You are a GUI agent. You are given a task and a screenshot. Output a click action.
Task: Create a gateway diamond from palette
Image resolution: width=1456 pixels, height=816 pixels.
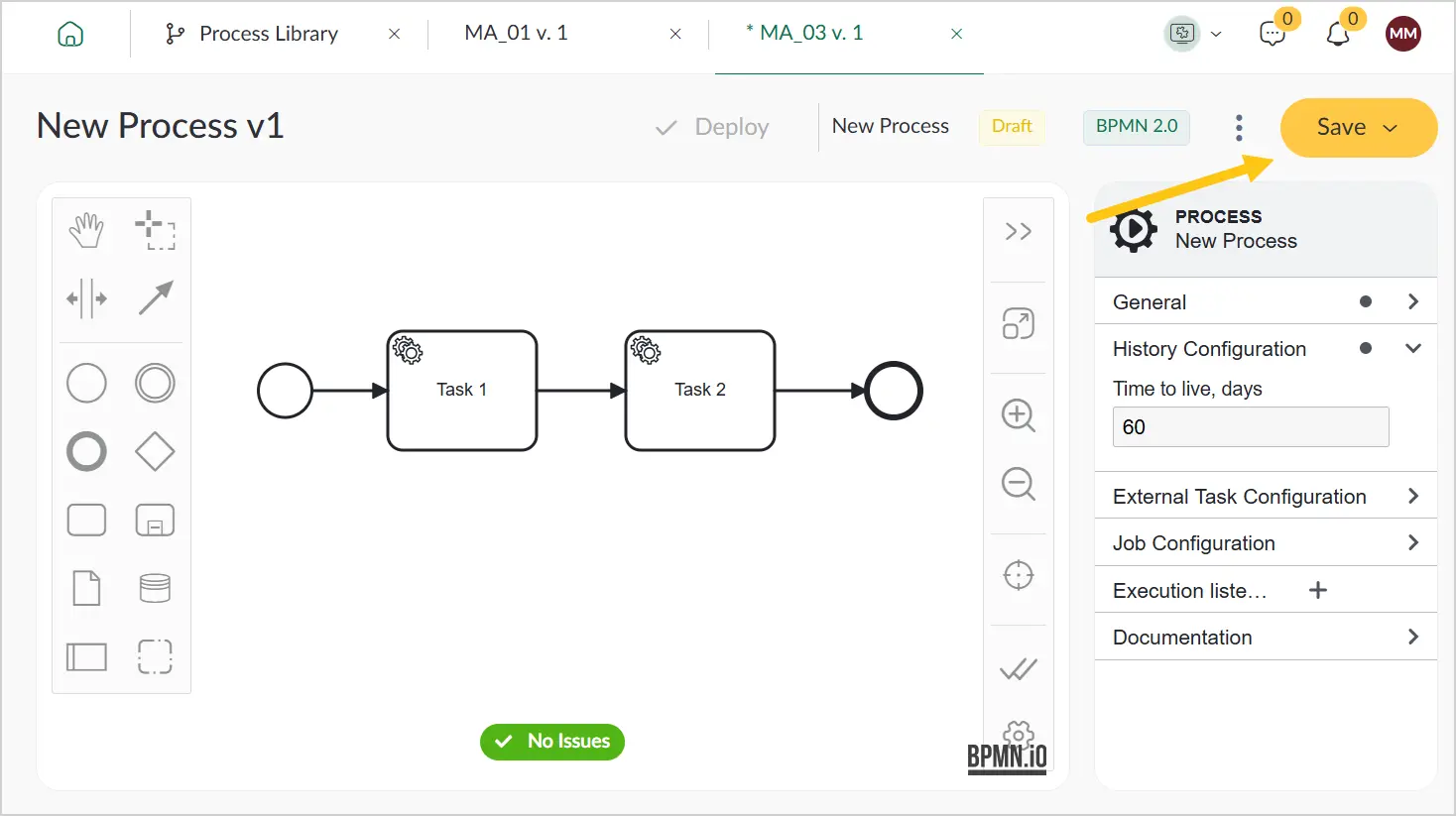tap(155, 451)
